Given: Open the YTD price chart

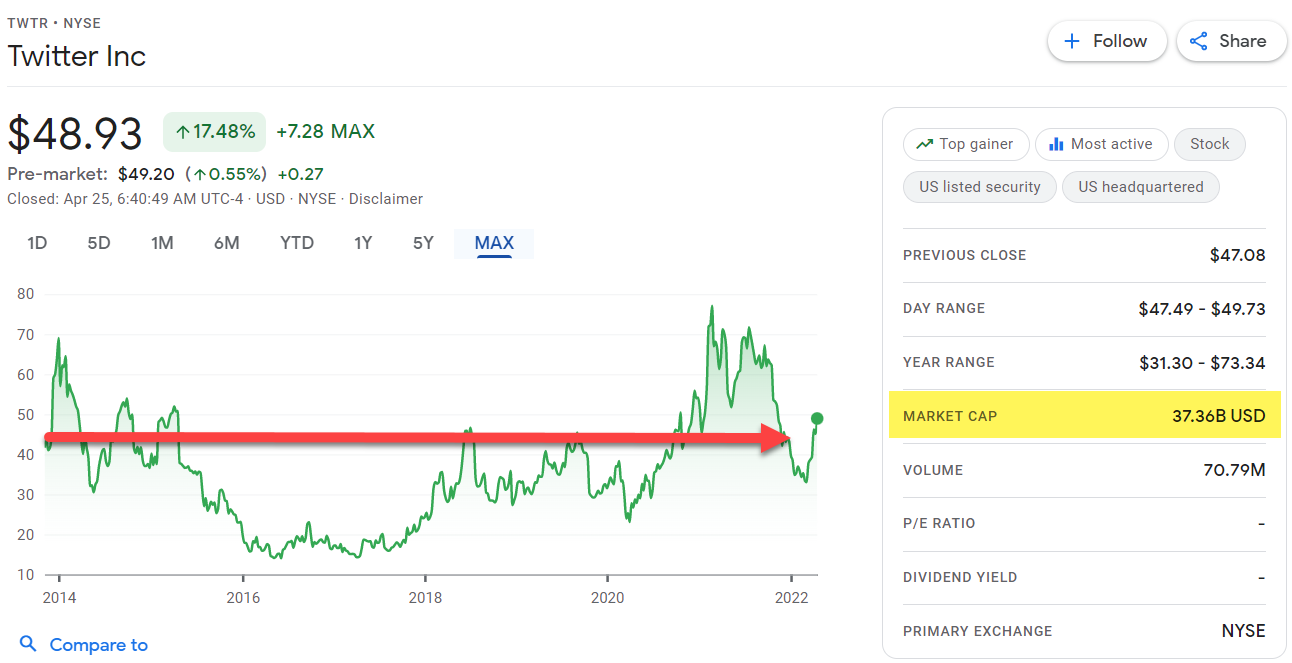Looking at the screenshot, I should [296, 242].
